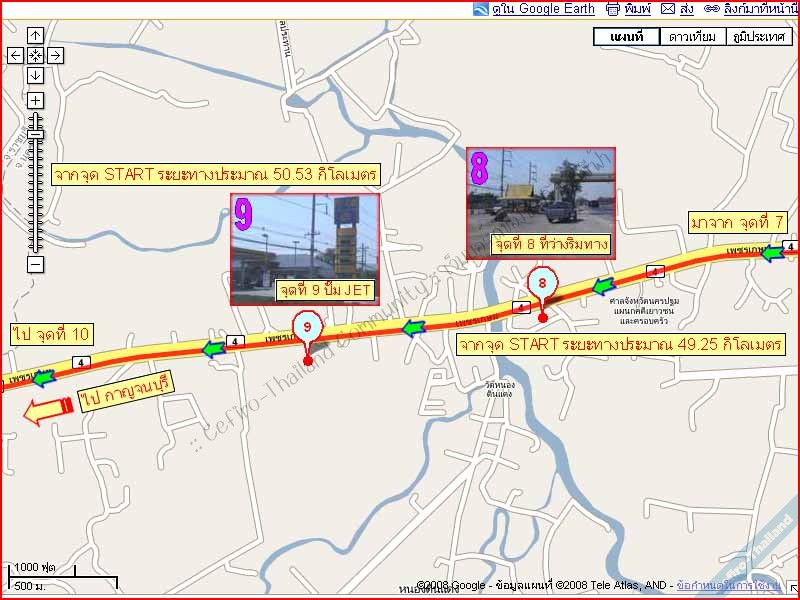This screenshot has height=600, width=800.
Task: Pan the map up with arrow button
Action: click(x=35, y=36)
